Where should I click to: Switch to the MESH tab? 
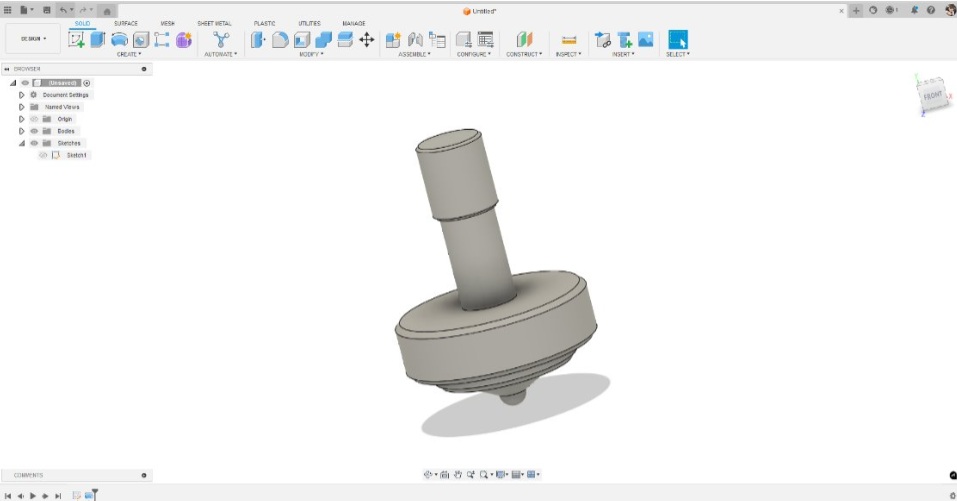[x=167, y=23]
